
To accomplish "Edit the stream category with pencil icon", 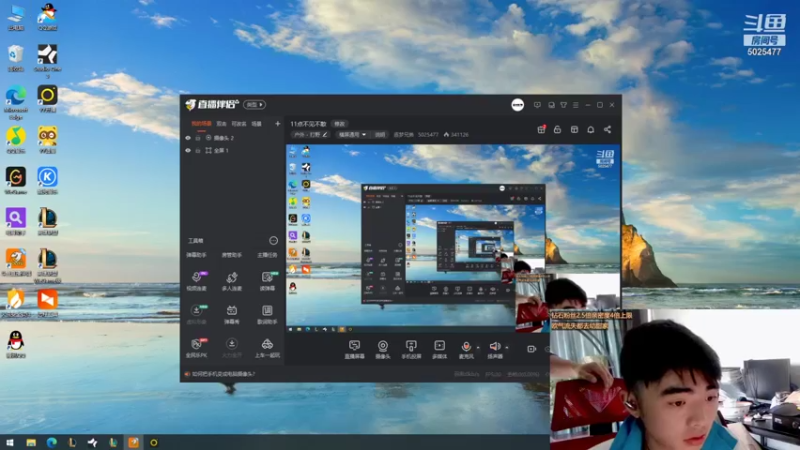I will click(325, 135).
